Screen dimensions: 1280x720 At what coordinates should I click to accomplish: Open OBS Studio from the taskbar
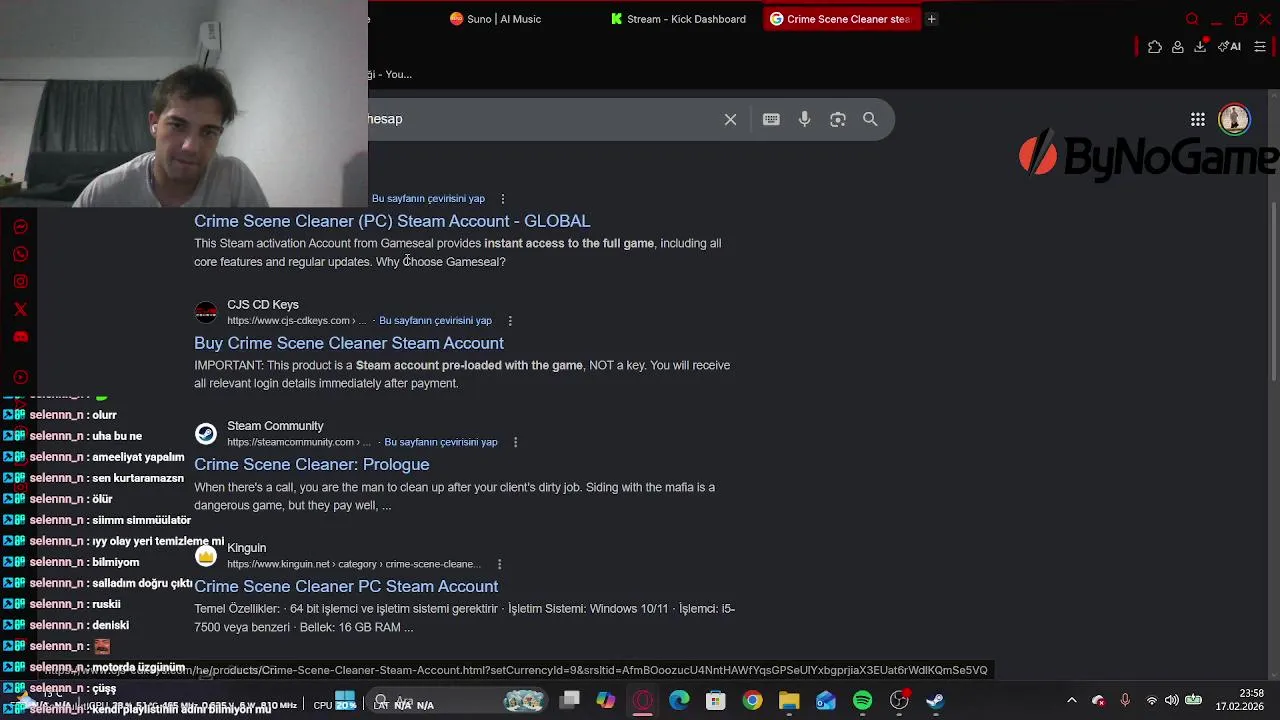pos(899,700)
